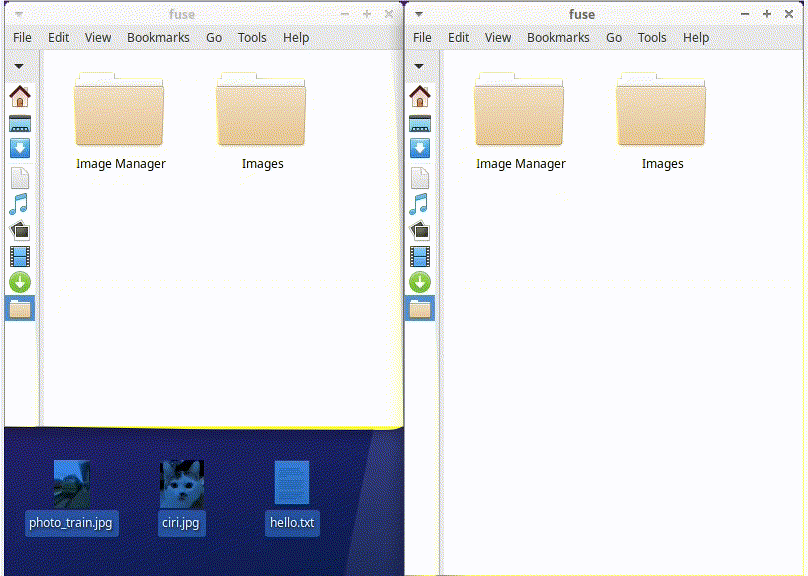
Task: Open the side pane dropdown in the right window
Action: 420,67
